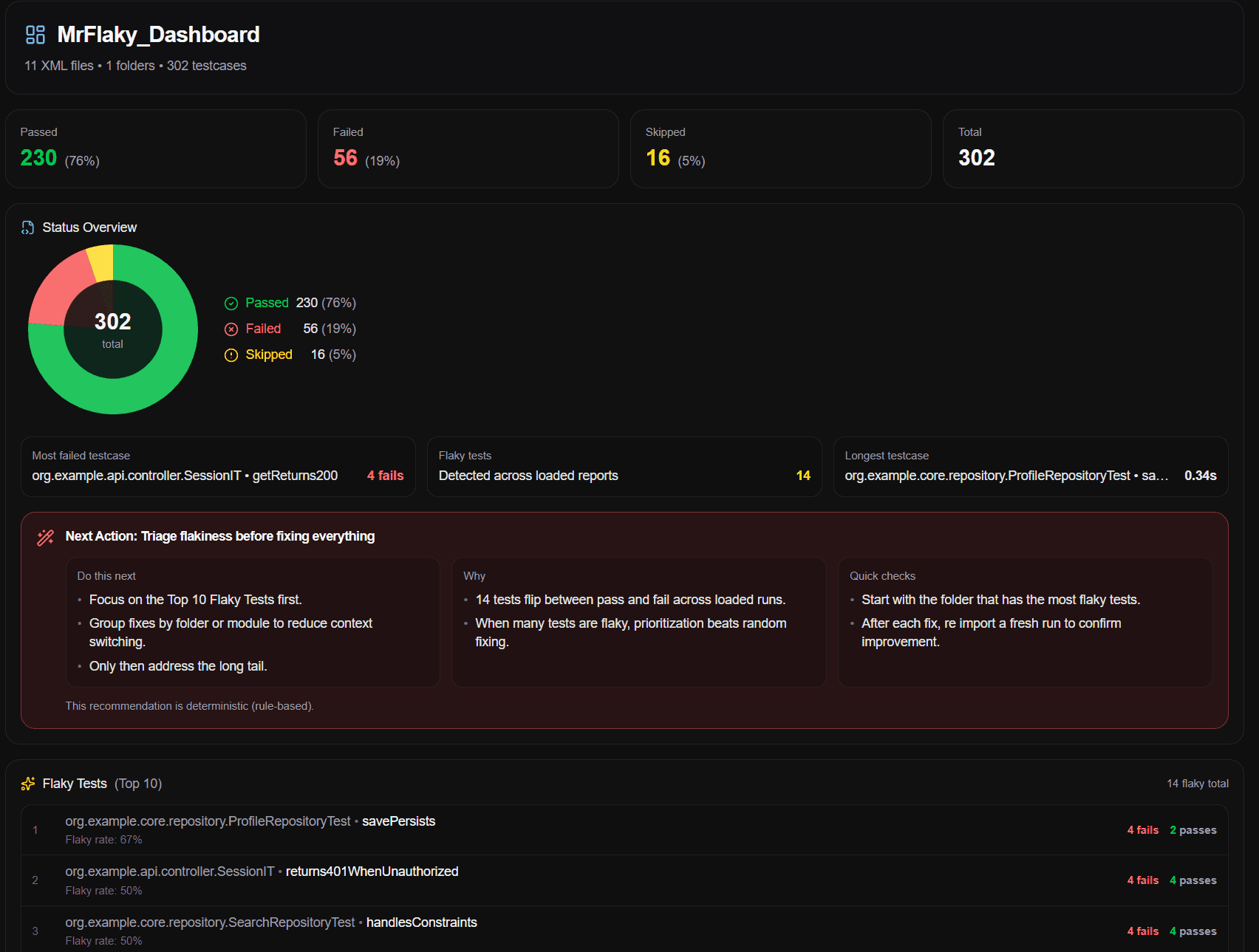The width and height of the screenshot is (1259, 952).
Task: Open the ProfileRepositoryTest longest testcase card
Action: click(1031, 467)
